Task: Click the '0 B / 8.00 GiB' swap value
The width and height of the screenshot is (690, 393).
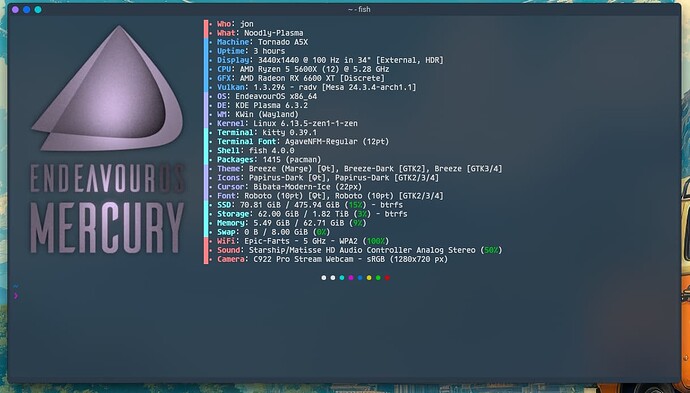Action: pyautogui.click(x=276, y=232)
